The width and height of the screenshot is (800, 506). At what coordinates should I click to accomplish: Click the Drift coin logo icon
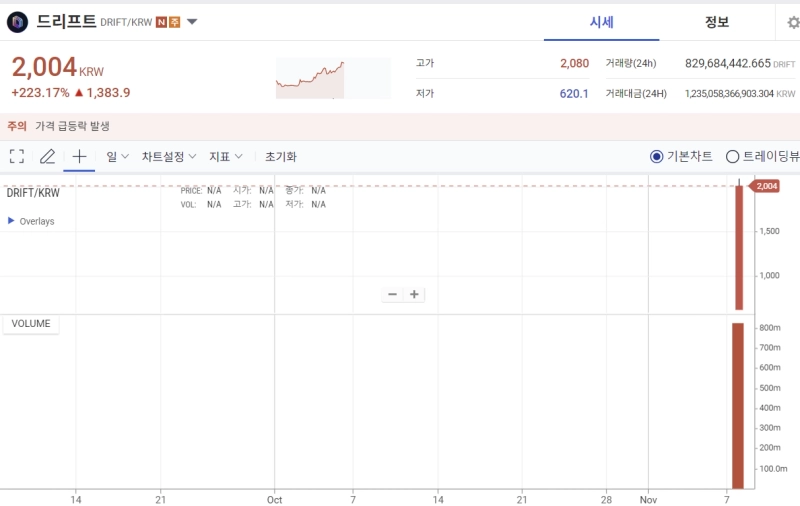tap(18, 22)
